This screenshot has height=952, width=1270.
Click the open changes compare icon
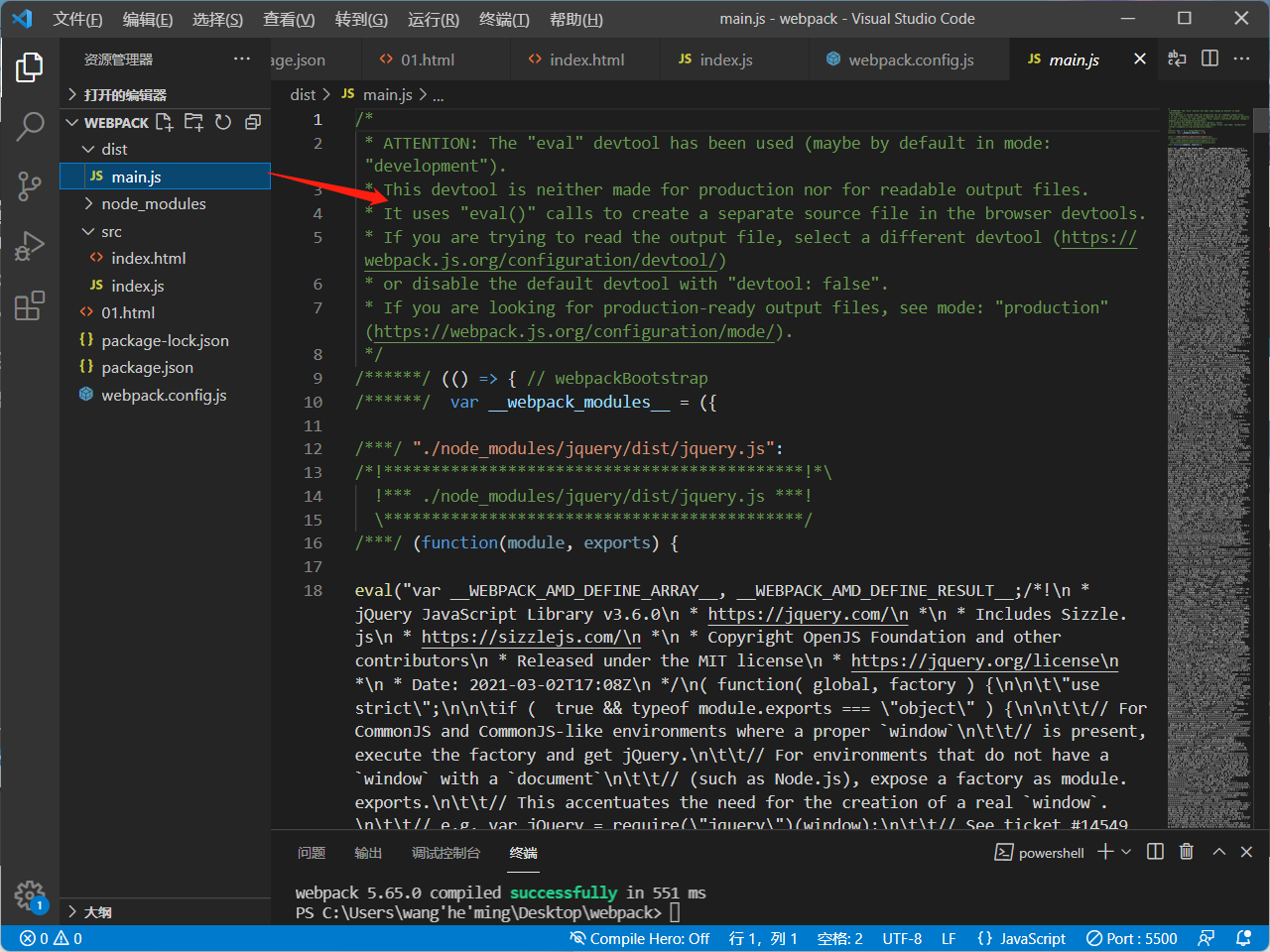(1177, 59)
